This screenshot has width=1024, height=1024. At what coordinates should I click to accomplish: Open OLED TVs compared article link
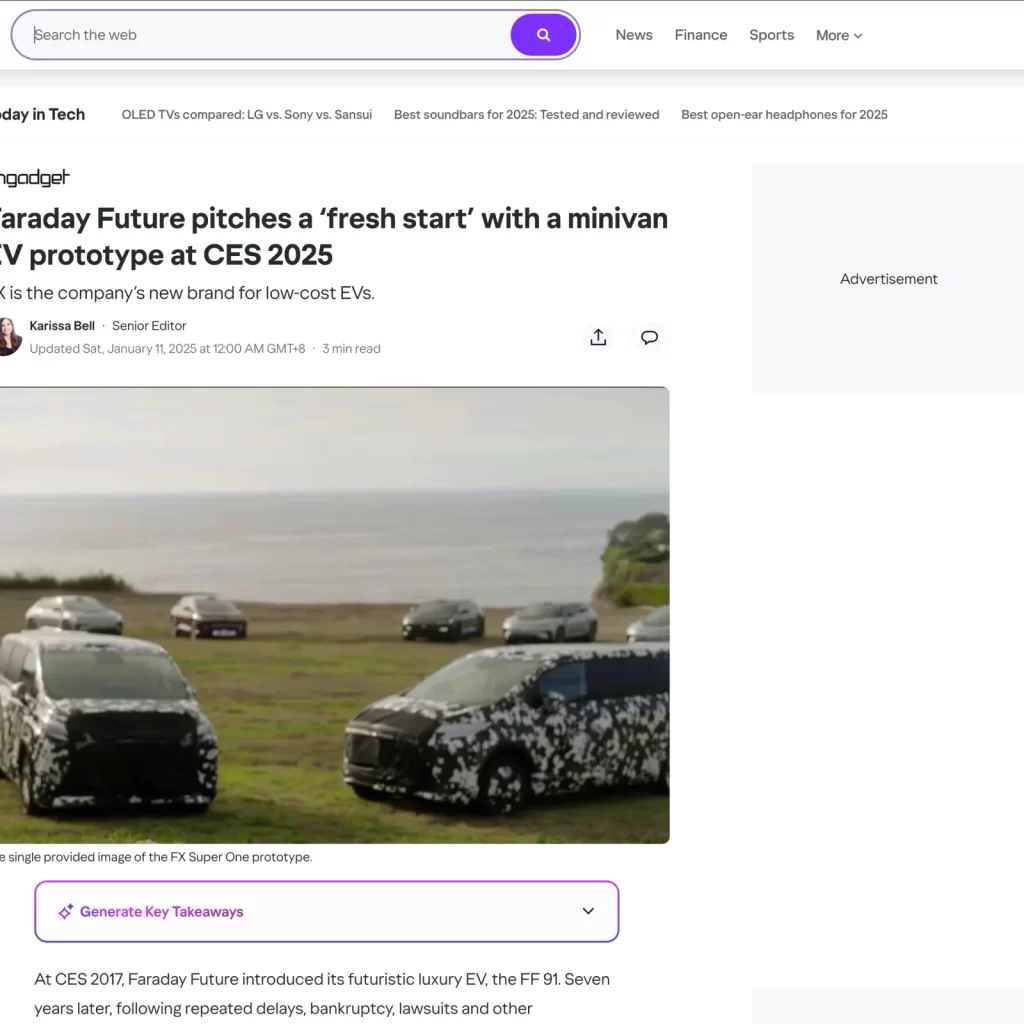coord(247,115)
